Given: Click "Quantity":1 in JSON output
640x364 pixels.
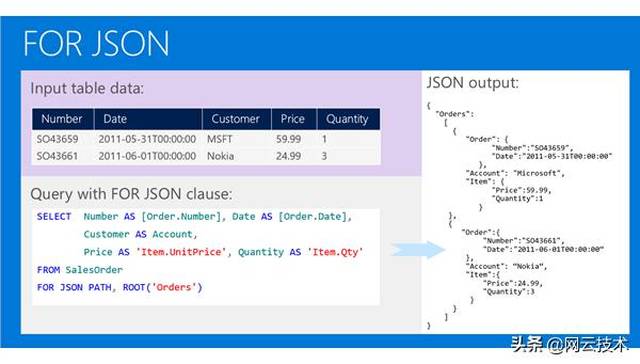Looking at the screenshot, I should [518, 199].
